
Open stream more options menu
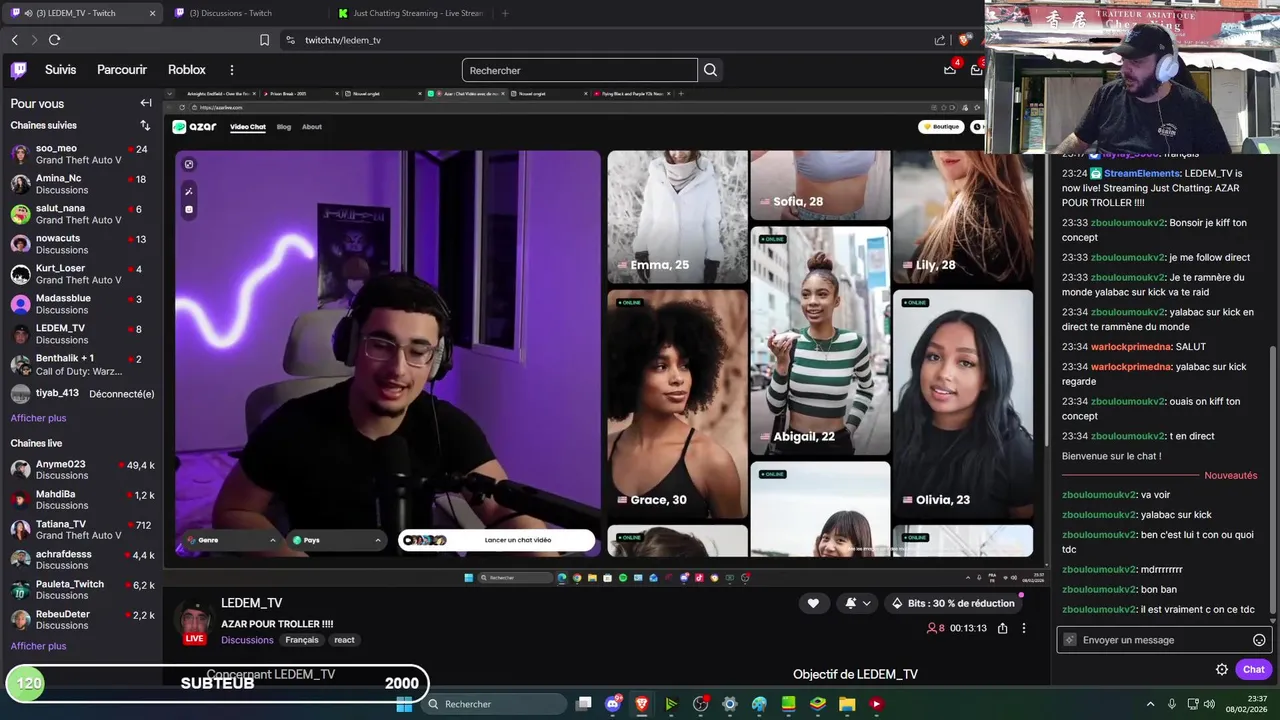pos(1023,628)
